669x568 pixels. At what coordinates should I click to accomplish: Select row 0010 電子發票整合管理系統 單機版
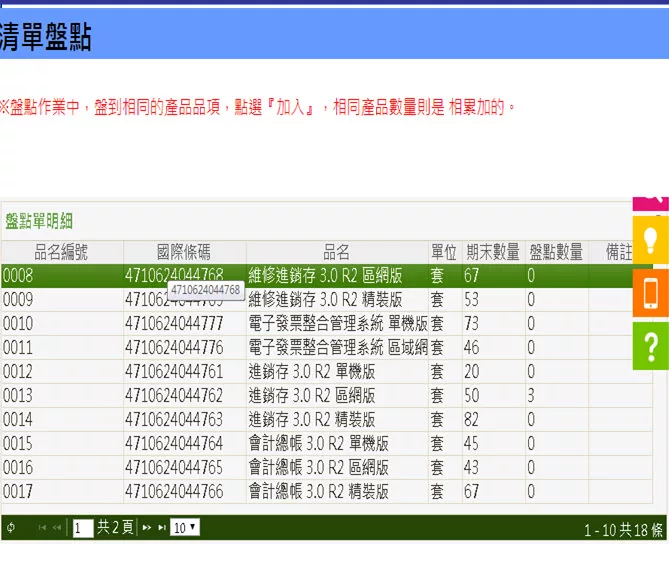[300, 324]
